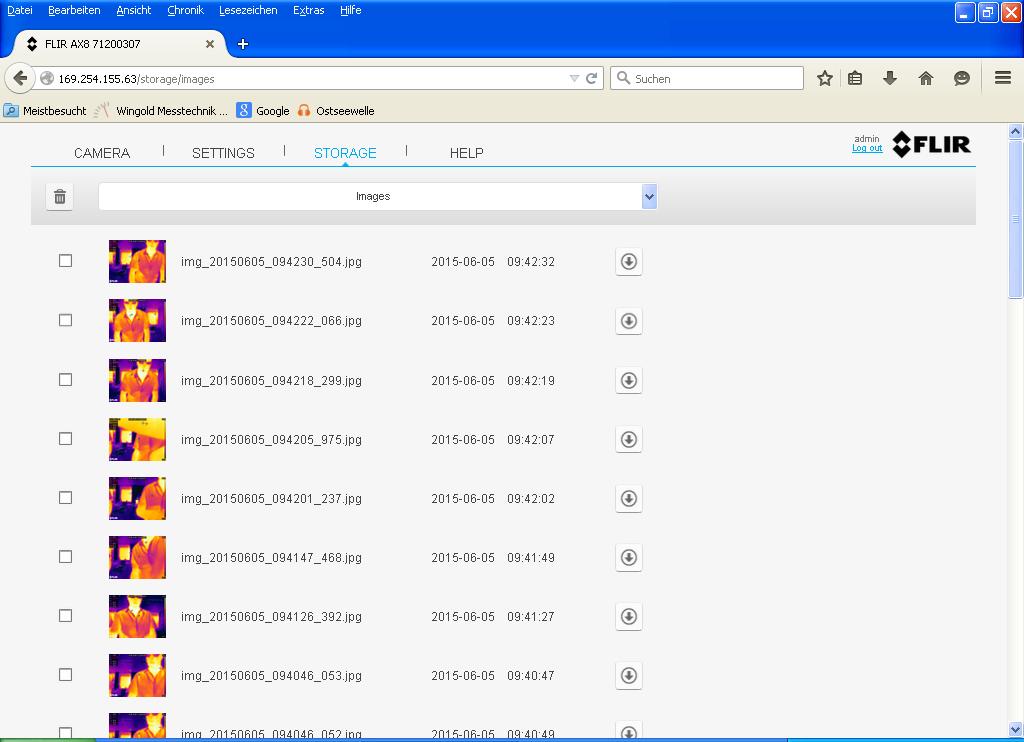Select the FLIR AX8 71200307 browser tab
Viewport: 1024px width, 742px height.
click(x=118, y=44)
